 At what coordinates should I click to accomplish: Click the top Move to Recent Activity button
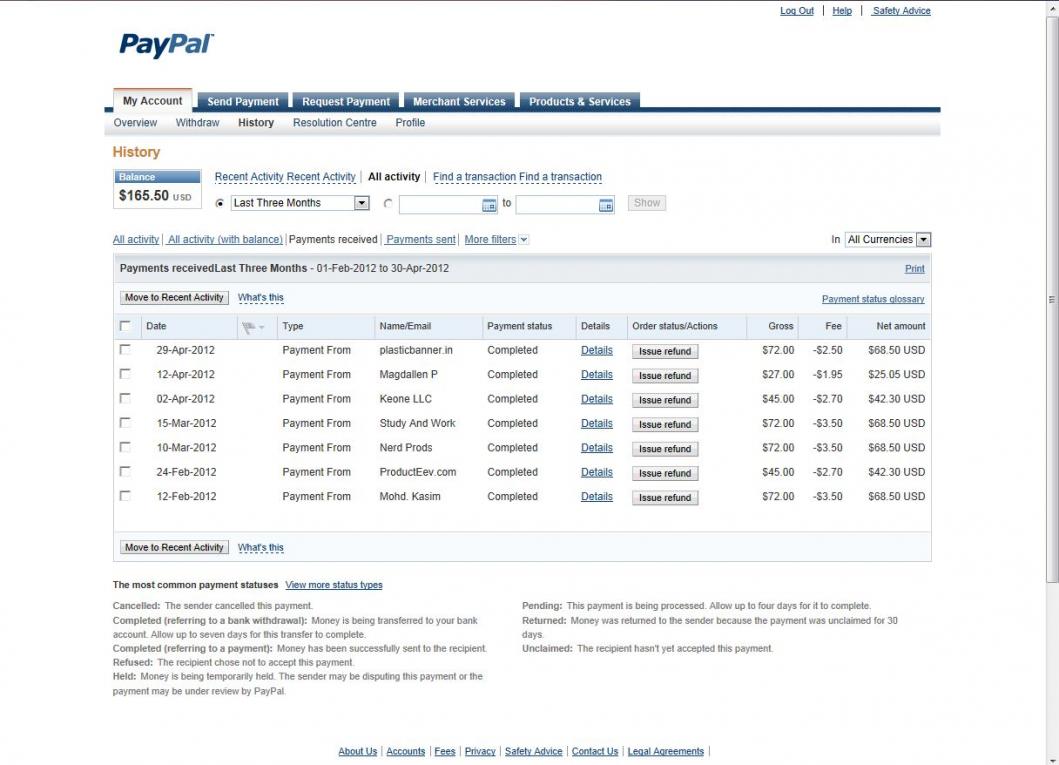click(x=174, y=298)
